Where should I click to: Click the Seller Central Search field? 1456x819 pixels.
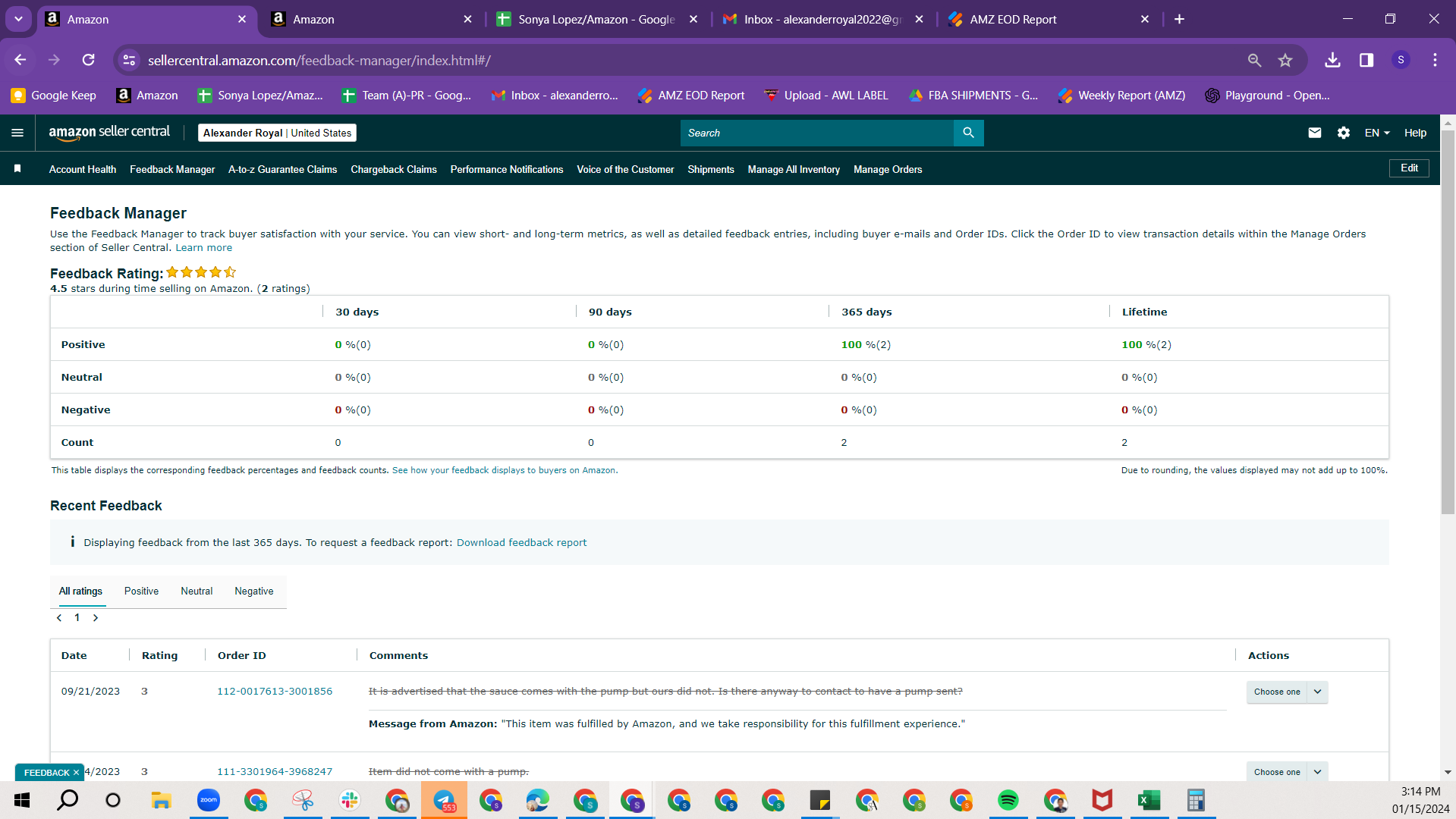tap(816, 133)
